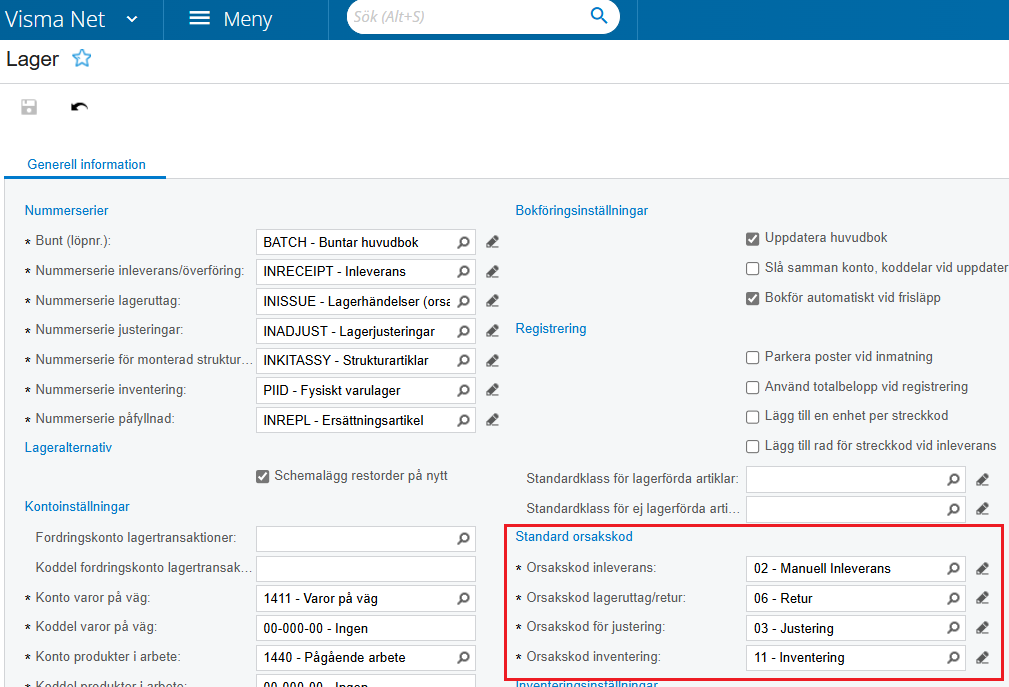Open lookup for 11 - Inventering field
1009x687 pixels.
coord(953,657)
